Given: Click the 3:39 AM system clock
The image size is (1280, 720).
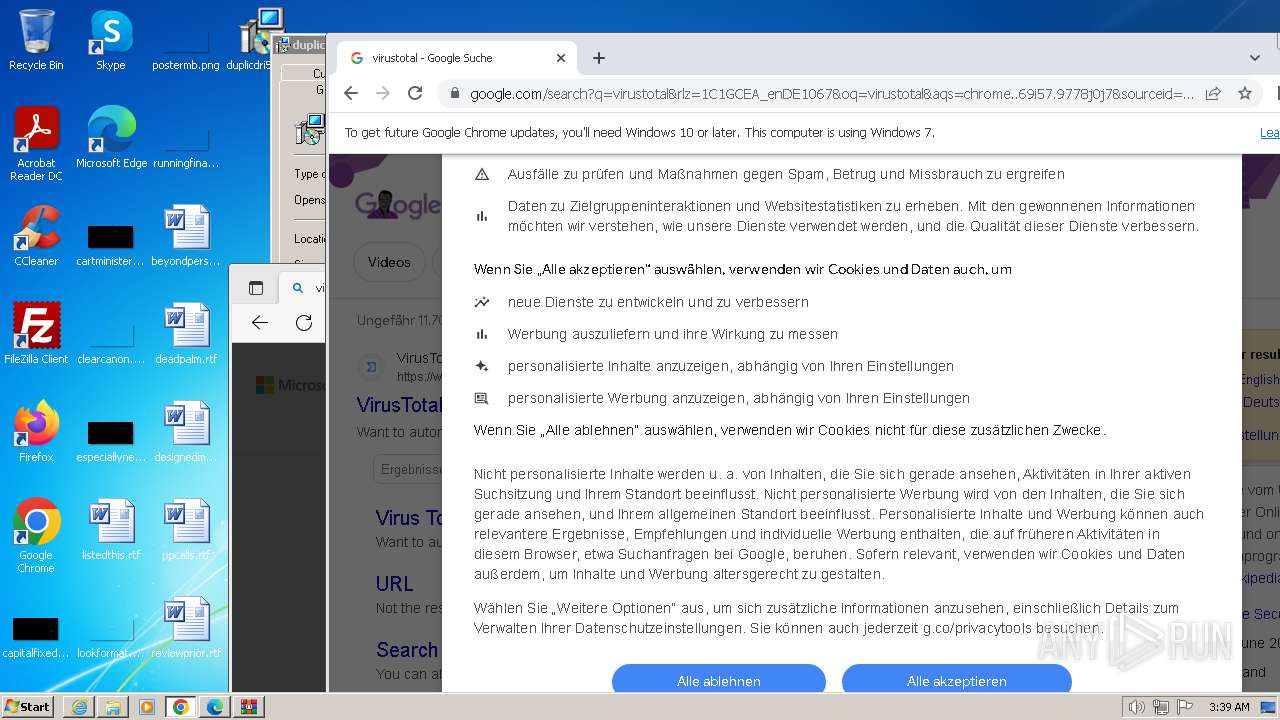Looking at the screenshot, I should coord(1229,707).
